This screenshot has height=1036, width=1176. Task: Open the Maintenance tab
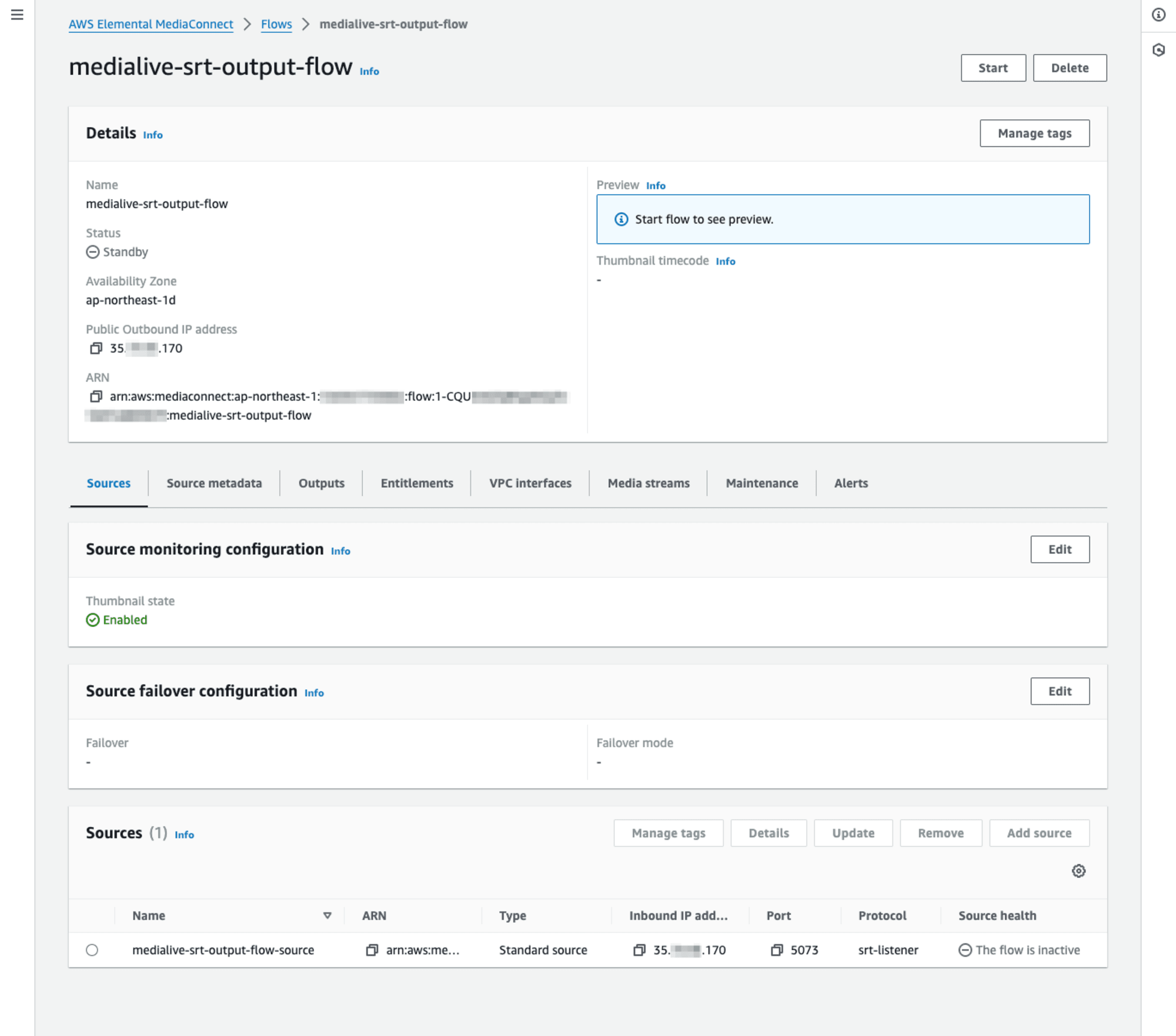click(761, 483)
